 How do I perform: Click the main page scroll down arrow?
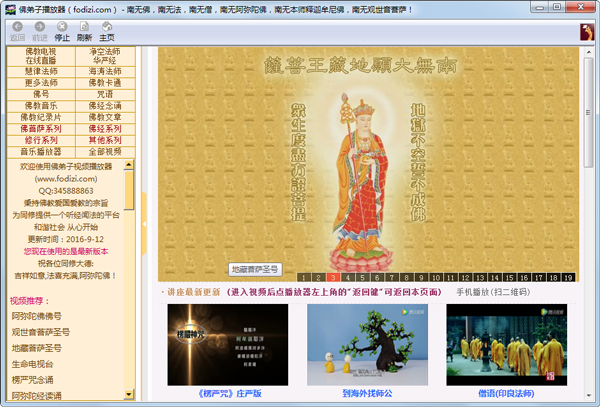click(x=588, y=396)
